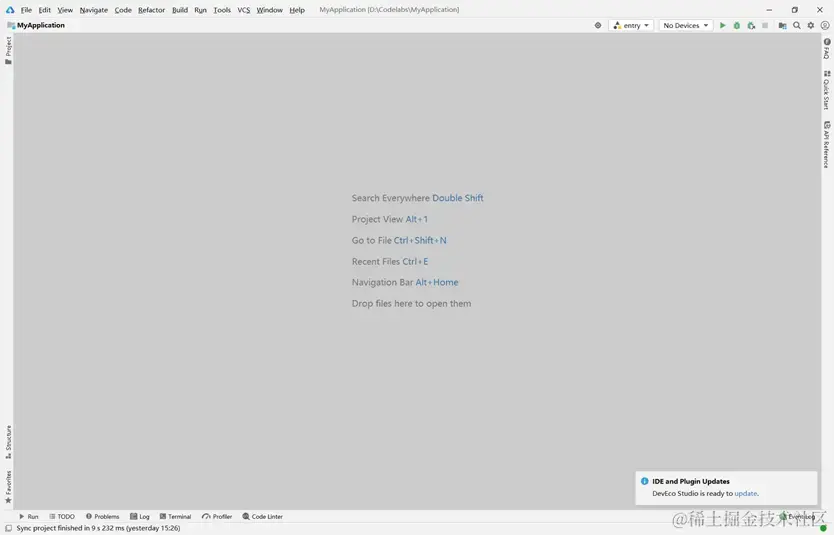Click the Project View Alt+1 hint
This screenshot has height=535, width=834.
click(389, 219)
